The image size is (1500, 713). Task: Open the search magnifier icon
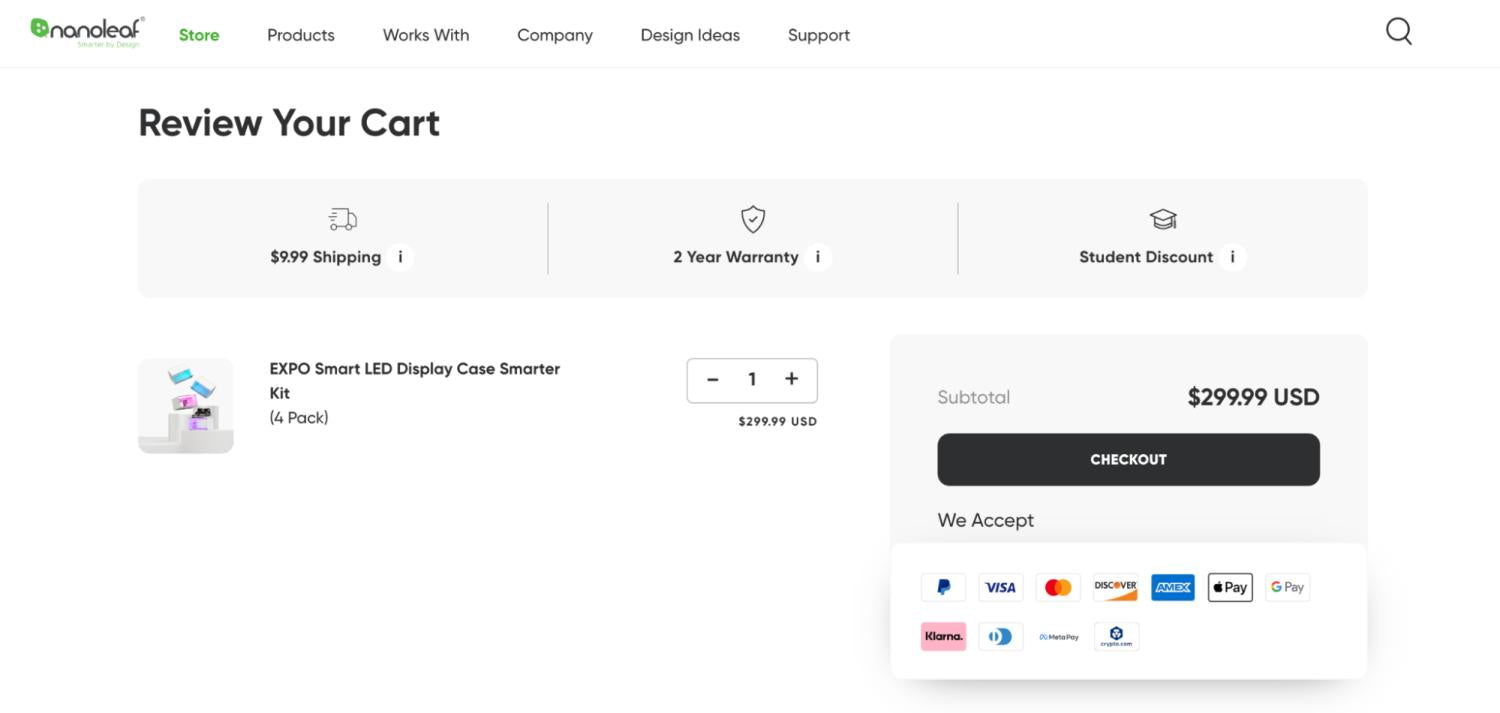(1399, 33)
